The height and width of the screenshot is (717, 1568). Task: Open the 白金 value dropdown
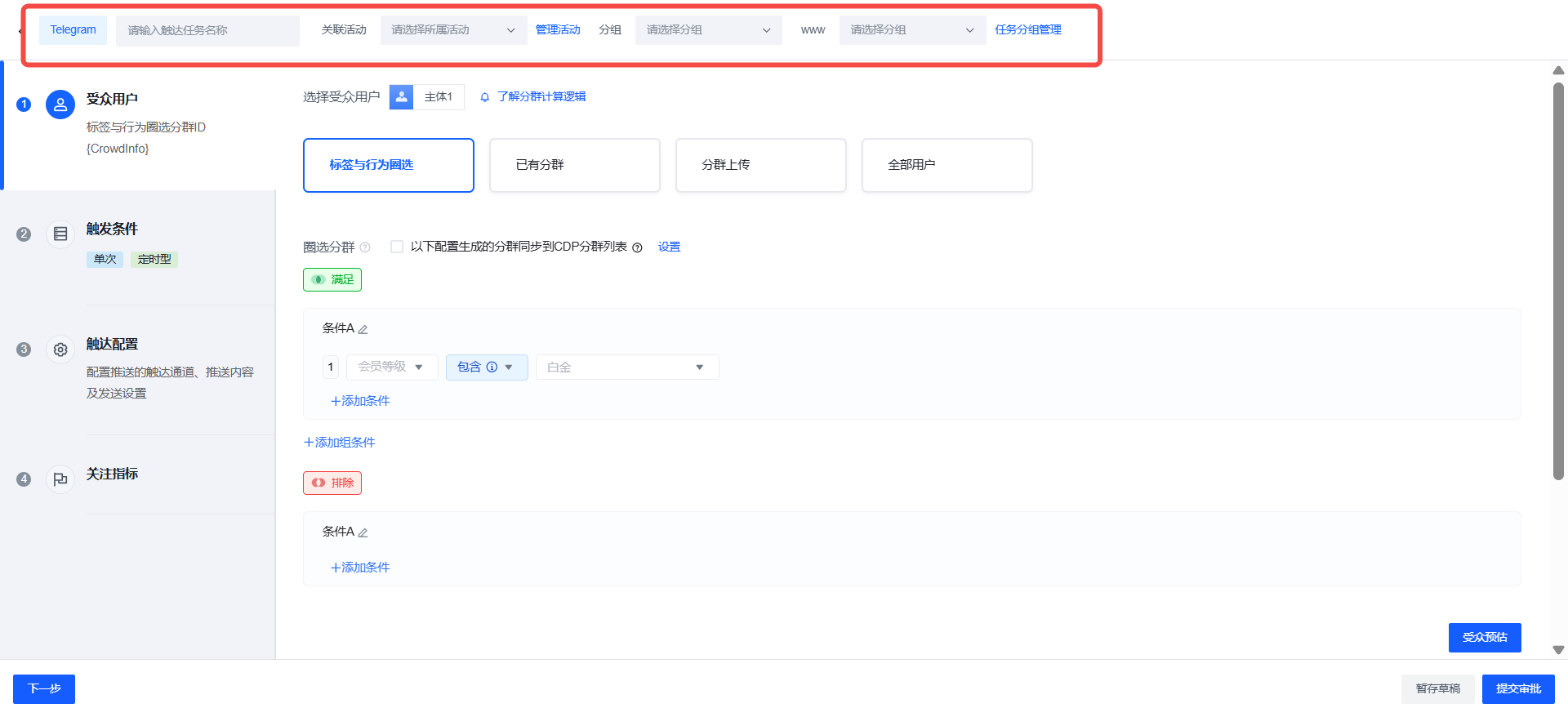point(626,367)
